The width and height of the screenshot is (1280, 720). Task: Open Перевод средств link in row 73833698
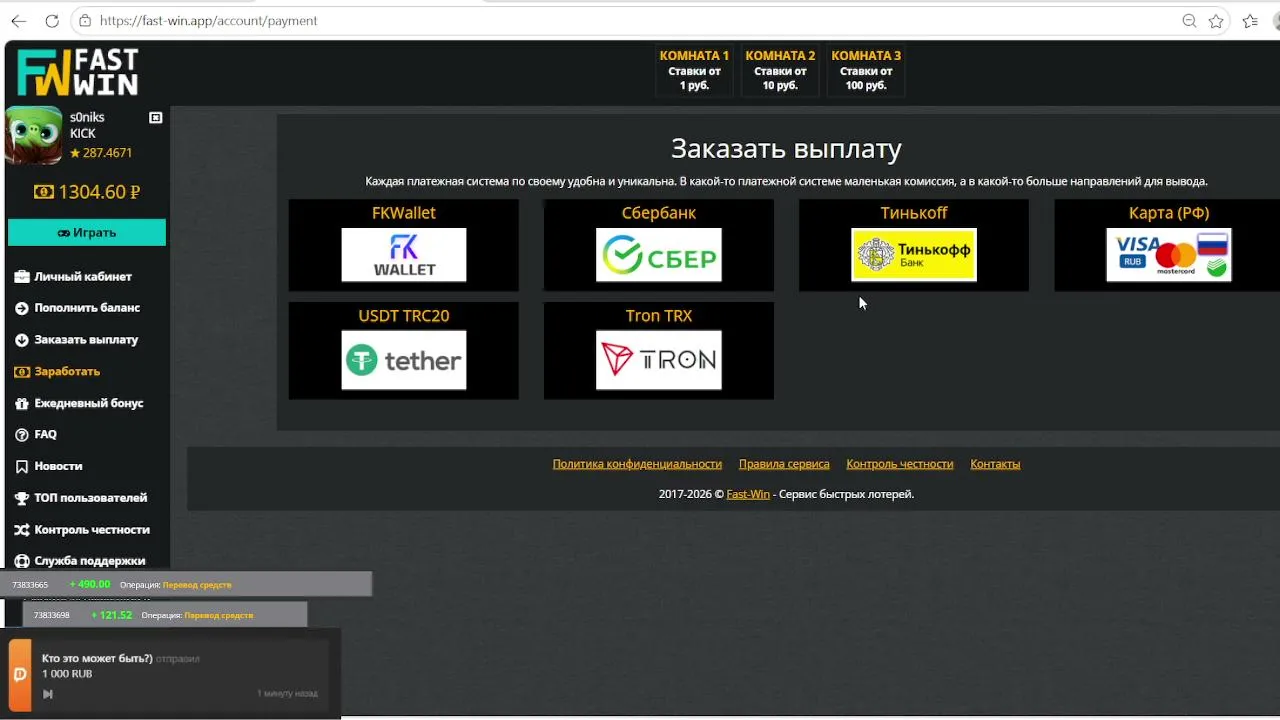(219, 615)
